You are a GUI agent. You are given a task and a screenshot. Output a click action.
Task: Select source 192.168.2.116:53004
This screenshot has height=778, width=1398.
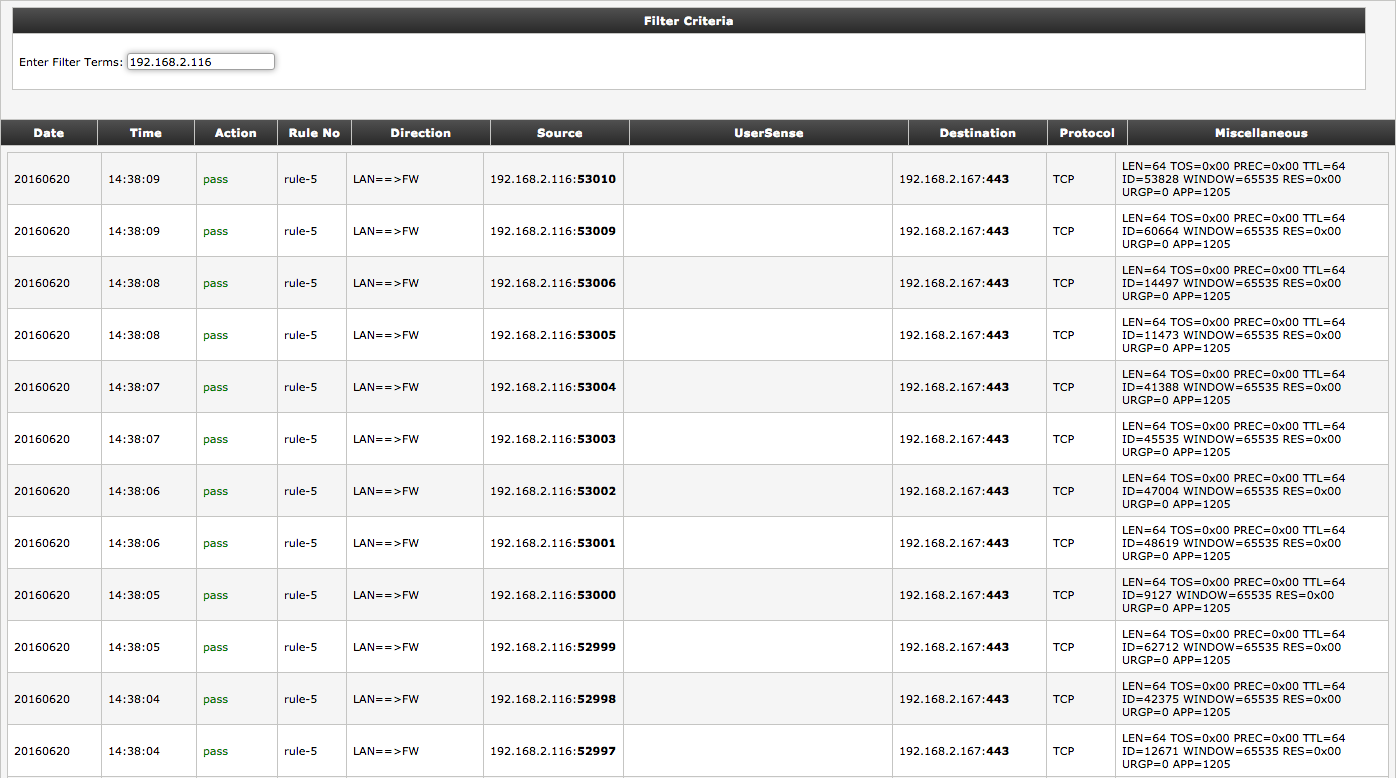(553, 387)
